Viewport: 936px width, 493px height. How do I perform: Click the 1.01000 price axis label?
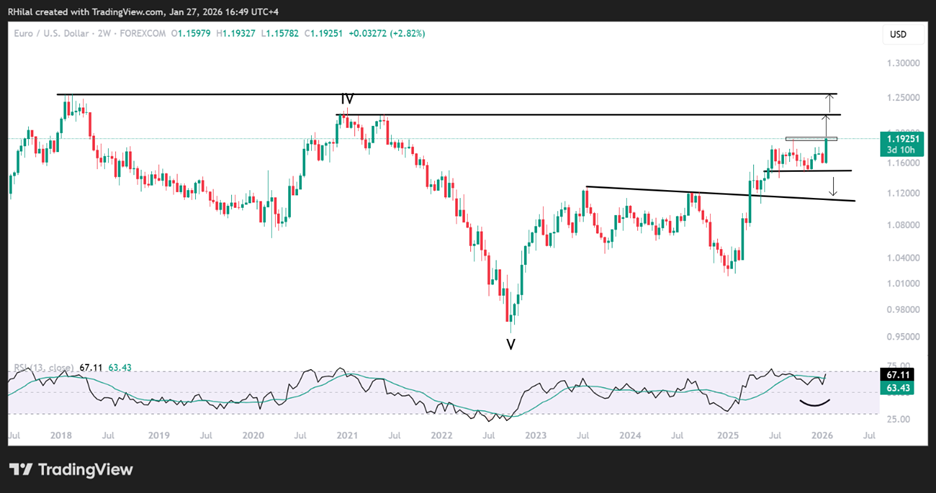[902, 284]
